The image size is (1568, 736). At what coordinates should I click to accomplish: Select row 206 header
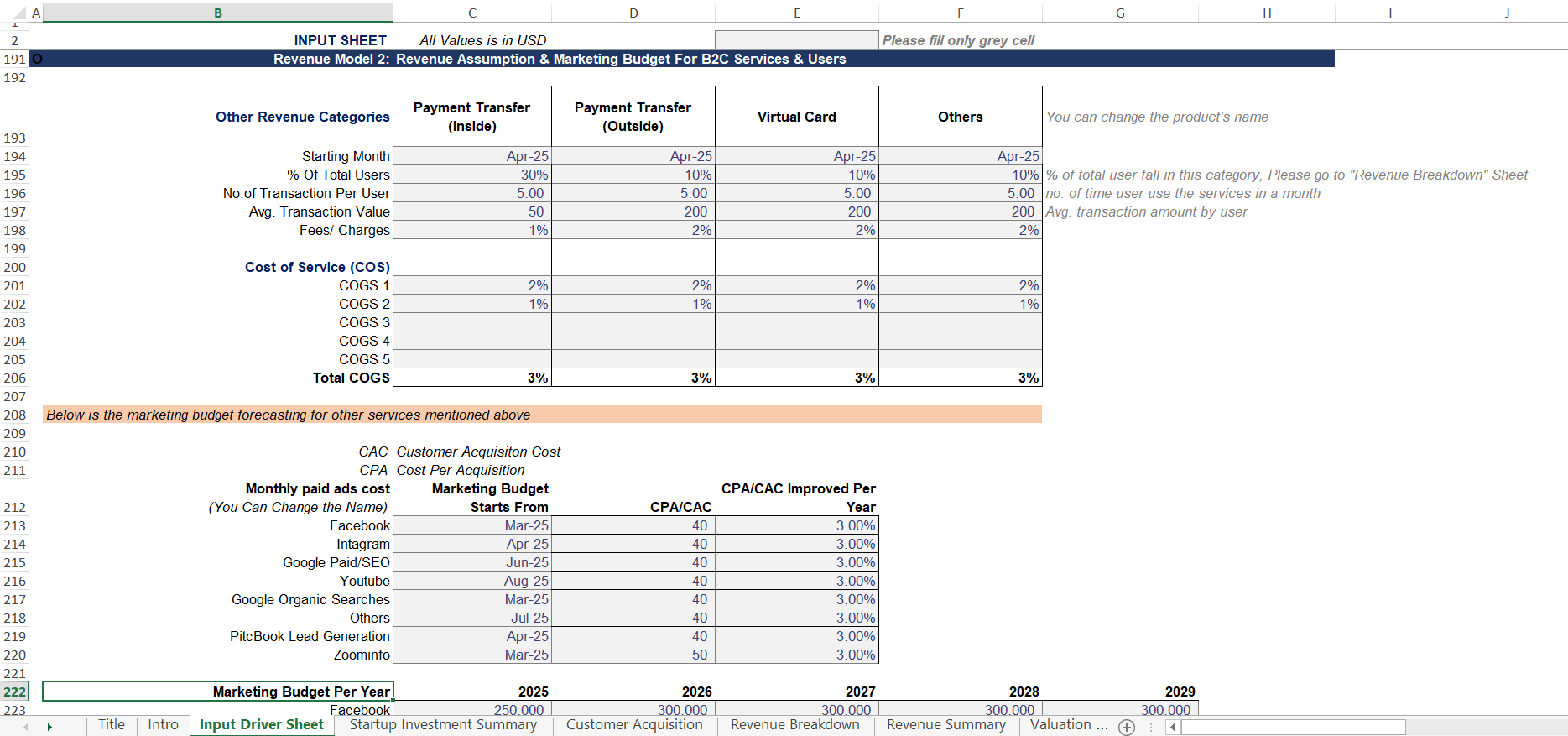click(14, 378)
